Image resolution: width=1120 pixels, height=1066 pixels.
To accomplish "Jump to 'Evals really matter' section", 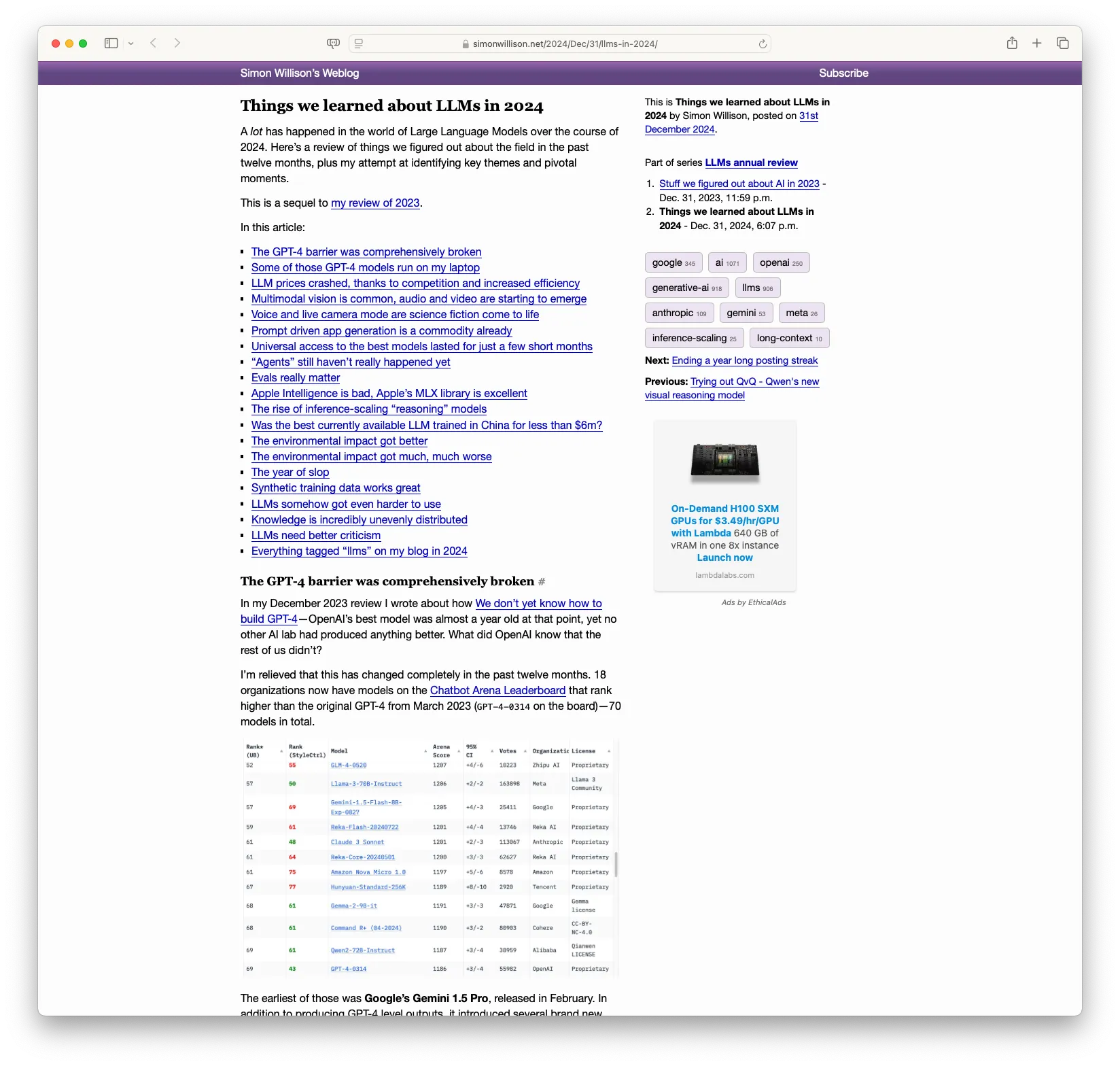I will (296, 377).
